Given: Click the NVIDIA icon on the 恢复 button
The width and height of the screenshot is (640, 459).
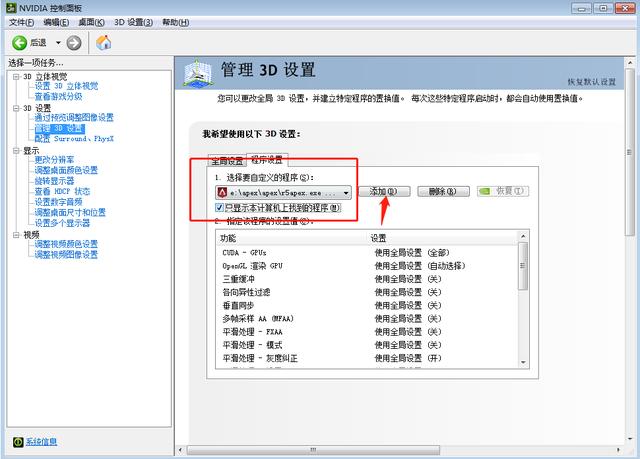Looking at the screenshot, I should click(x=485, y=191).
